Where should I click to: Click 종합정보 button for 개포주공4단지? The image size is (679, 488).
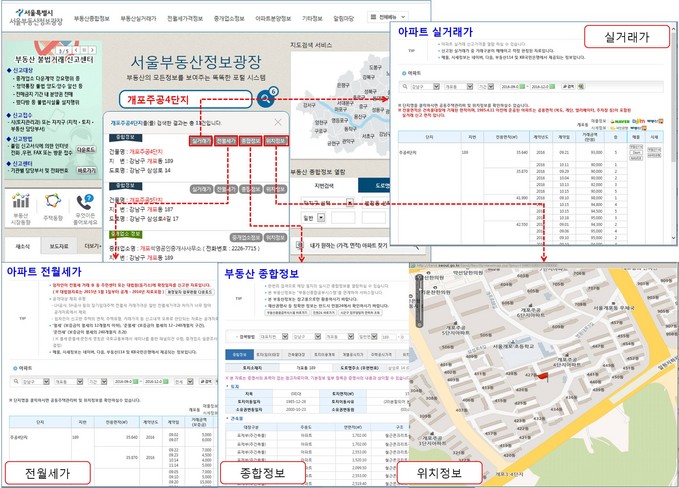(x=251, y=141)
